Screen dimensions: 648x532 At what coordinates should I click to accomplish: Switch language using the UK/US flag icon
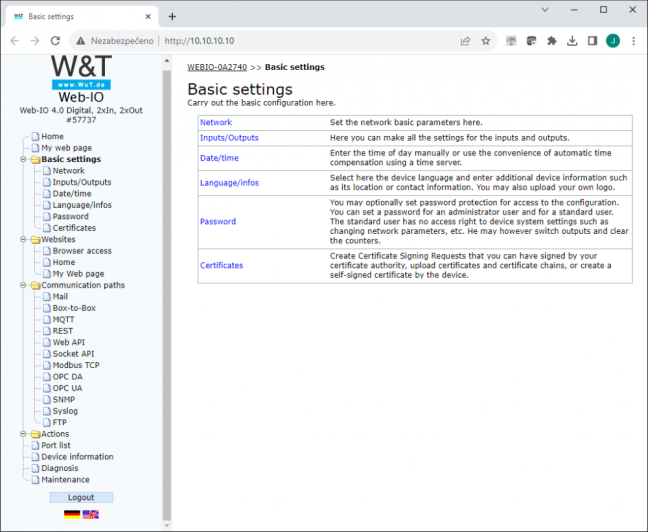tap(91, 514)
